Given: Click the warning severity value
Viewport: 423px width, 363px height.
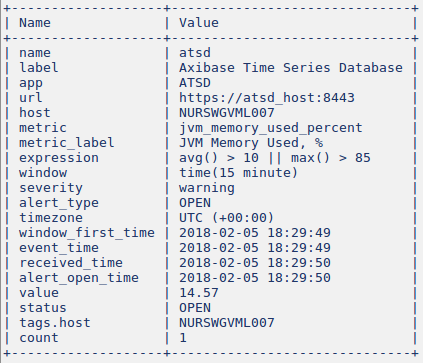Looking at the screenshot, I should [207, 188].
